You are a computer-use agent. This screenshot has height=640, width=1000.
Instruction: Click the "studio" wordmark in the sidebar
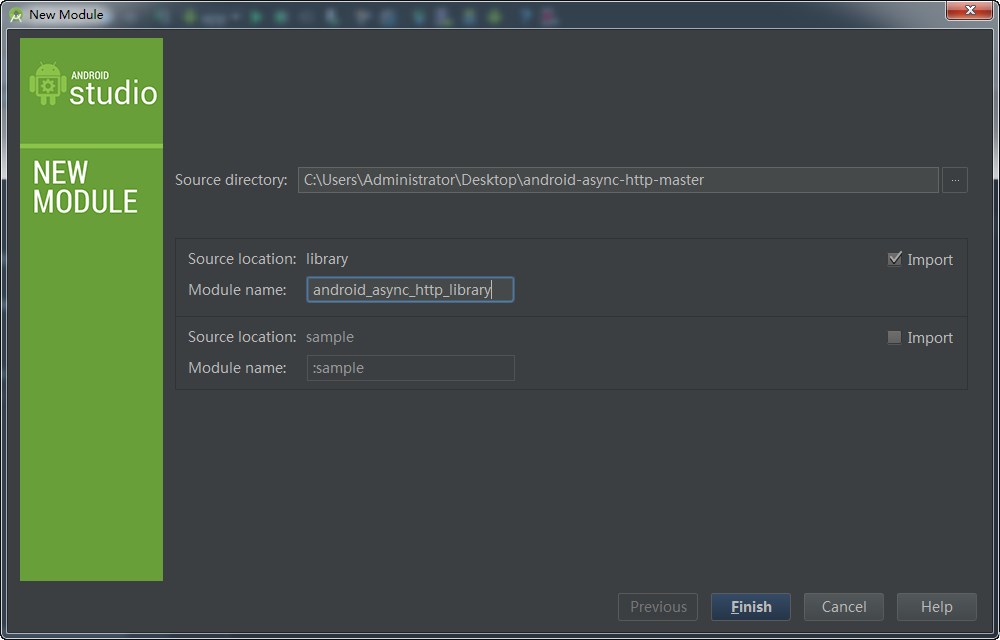113,94
